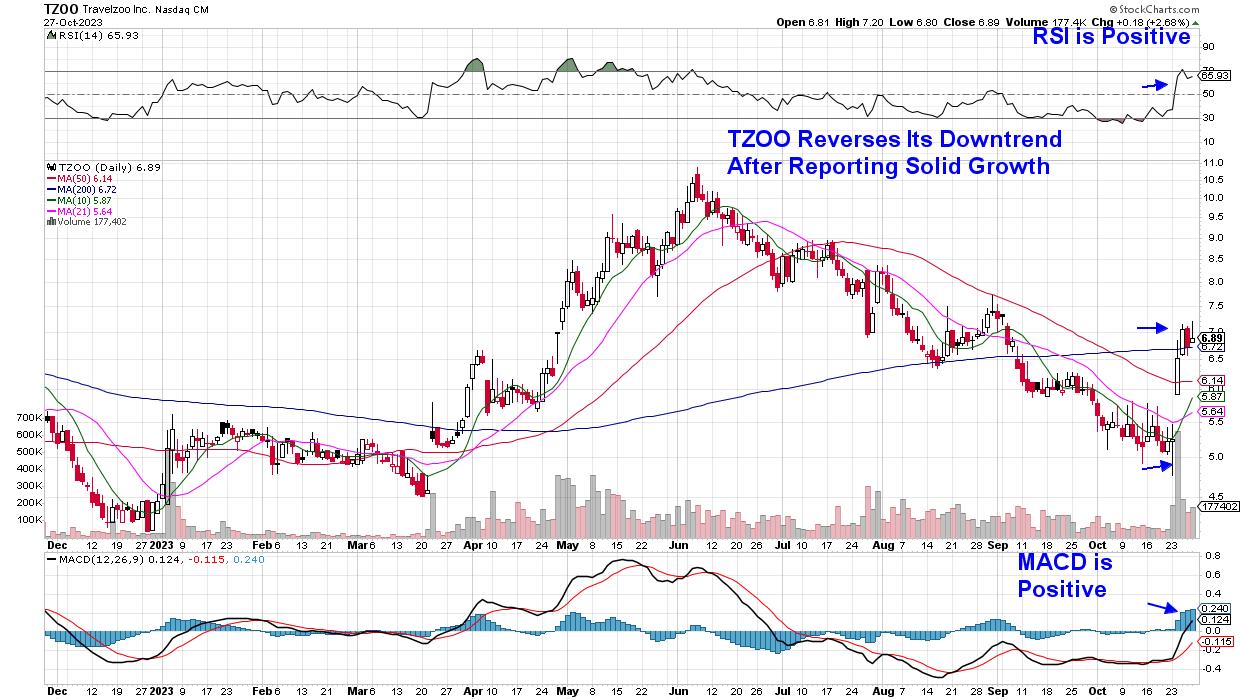Click the 177402 volume label on the right axis
This screenshot has width=1240, height=700.
pyautogui.click(x=1216, y=507)
